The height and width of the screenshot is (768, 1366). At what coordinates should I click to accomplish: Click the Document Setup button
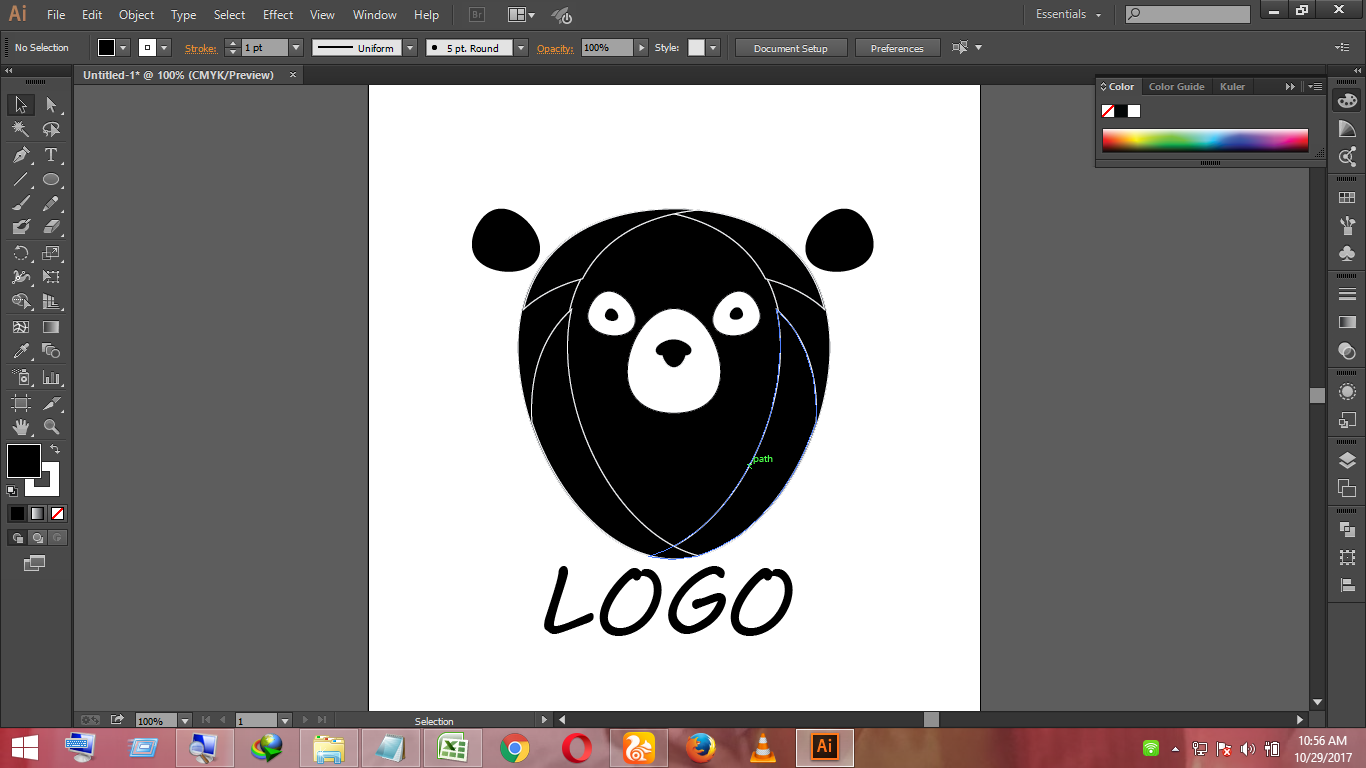[791, 48]
